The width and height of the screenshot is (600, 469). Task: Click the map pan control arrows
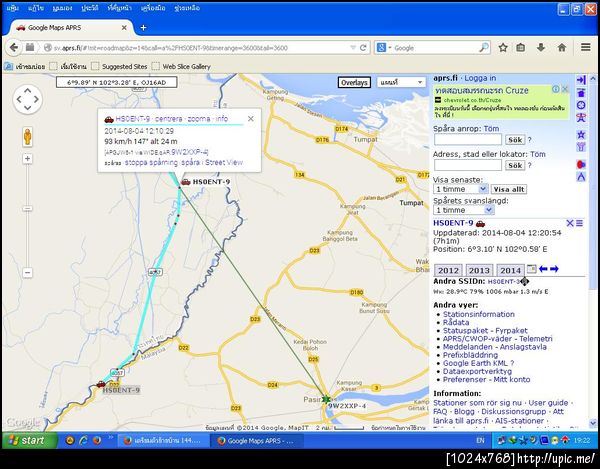coord(27,99)
